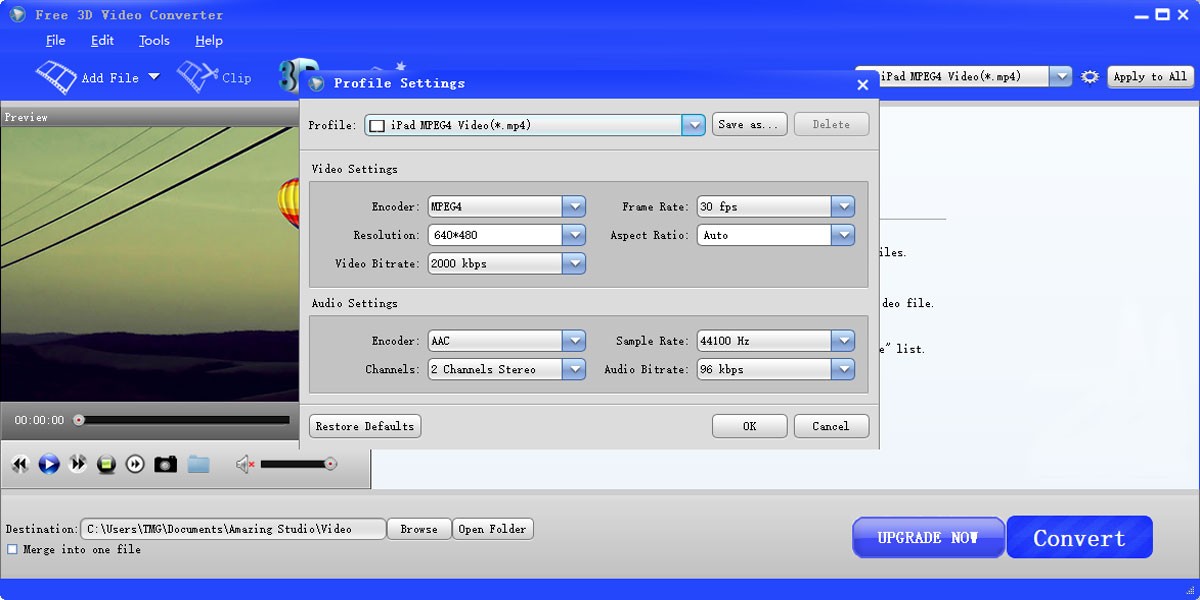Open the Sample Rate dropdown
1200x600 pixels.
843,340
